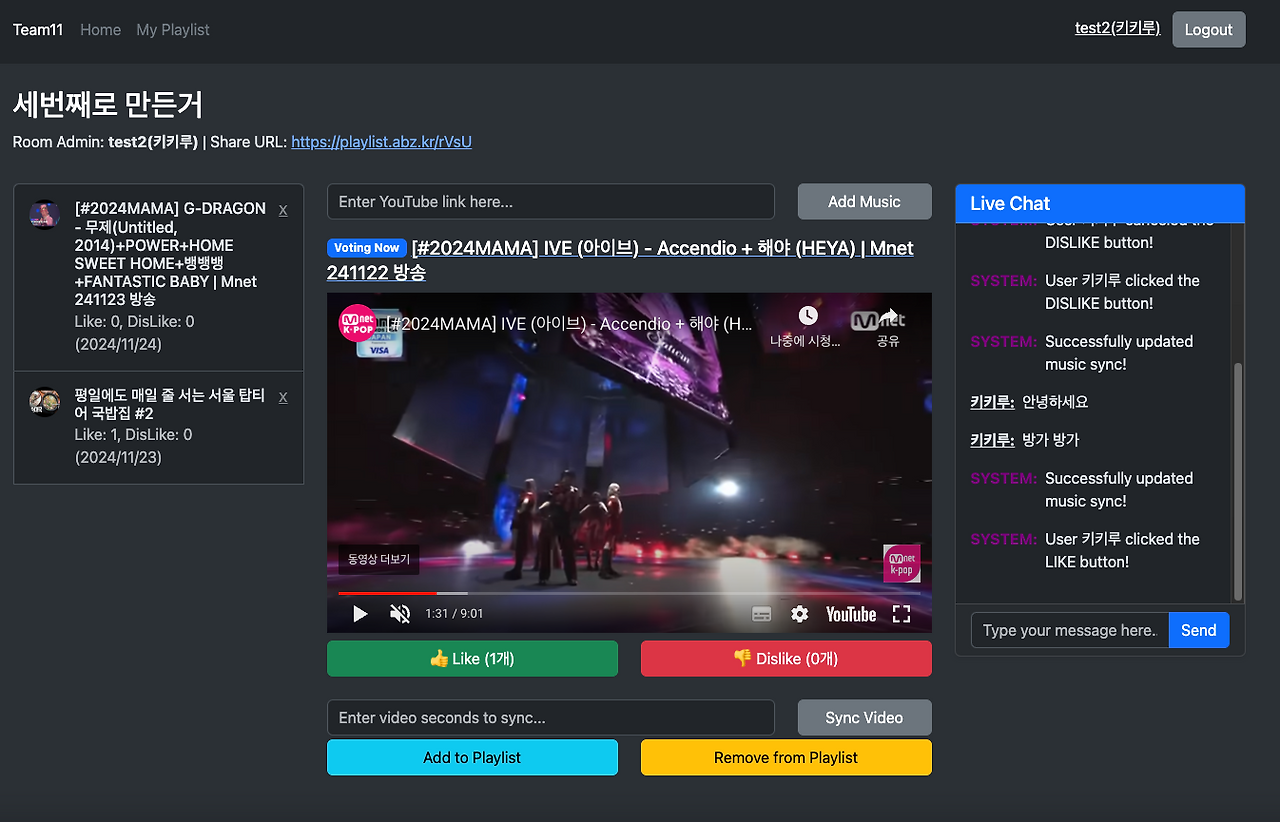
Task: Click the green Like button
Action: click(x=472, y=658)
